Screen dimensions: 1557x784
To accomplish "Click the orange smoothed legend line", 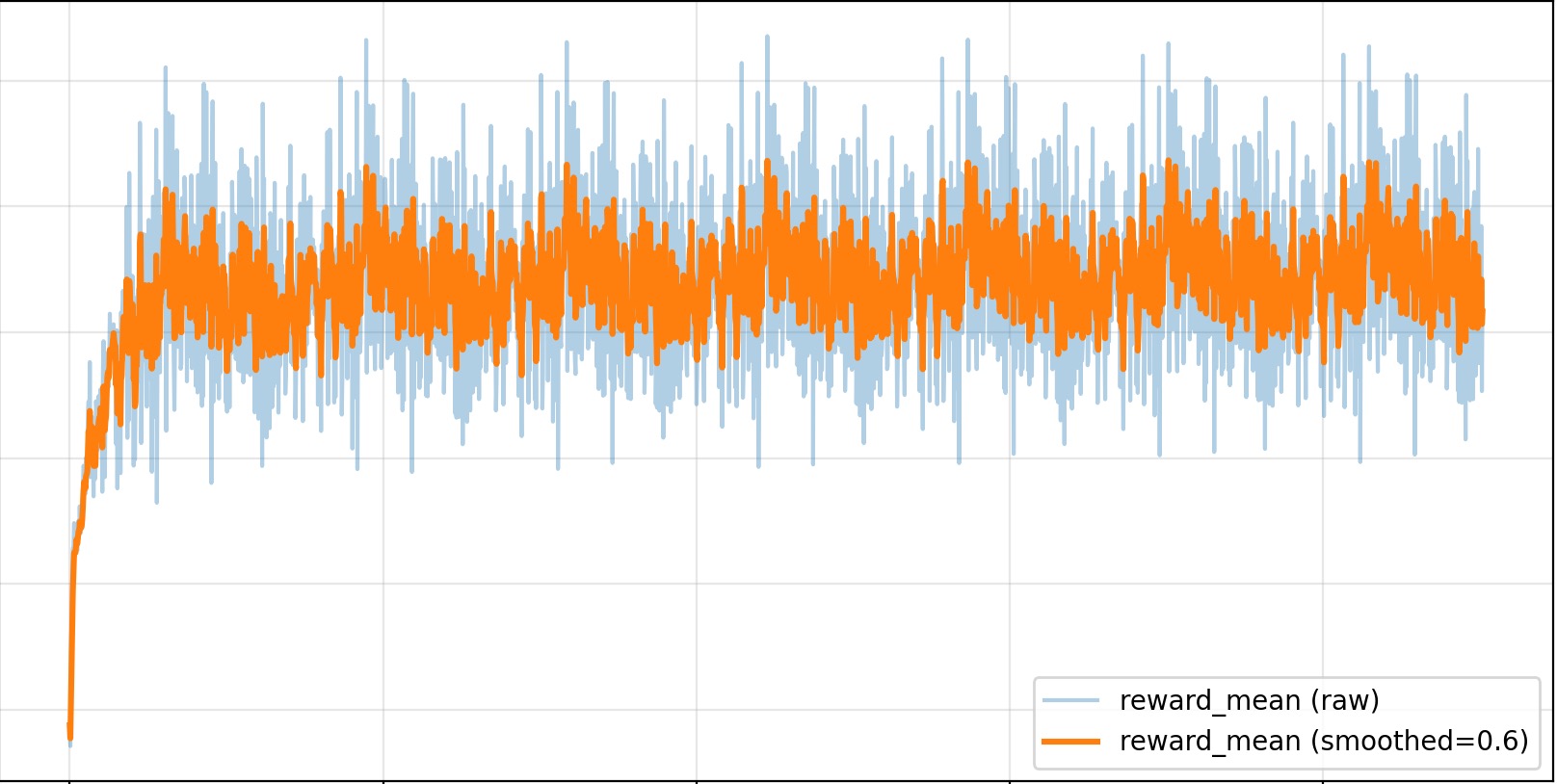I will click(x=1070, y=741).
